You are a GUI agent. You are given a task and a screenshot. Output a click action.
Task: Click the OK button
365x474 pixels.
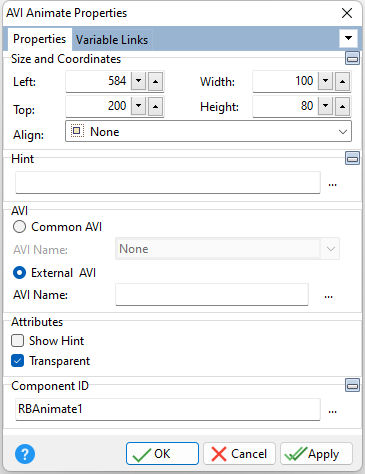pos(162,454)
